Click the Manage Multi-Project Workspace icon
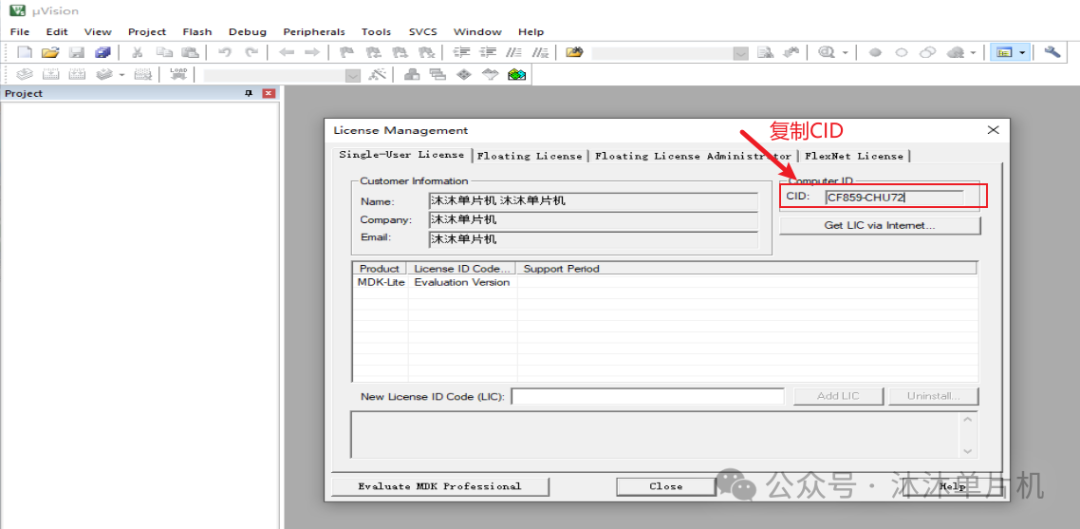 pos(437,74)
